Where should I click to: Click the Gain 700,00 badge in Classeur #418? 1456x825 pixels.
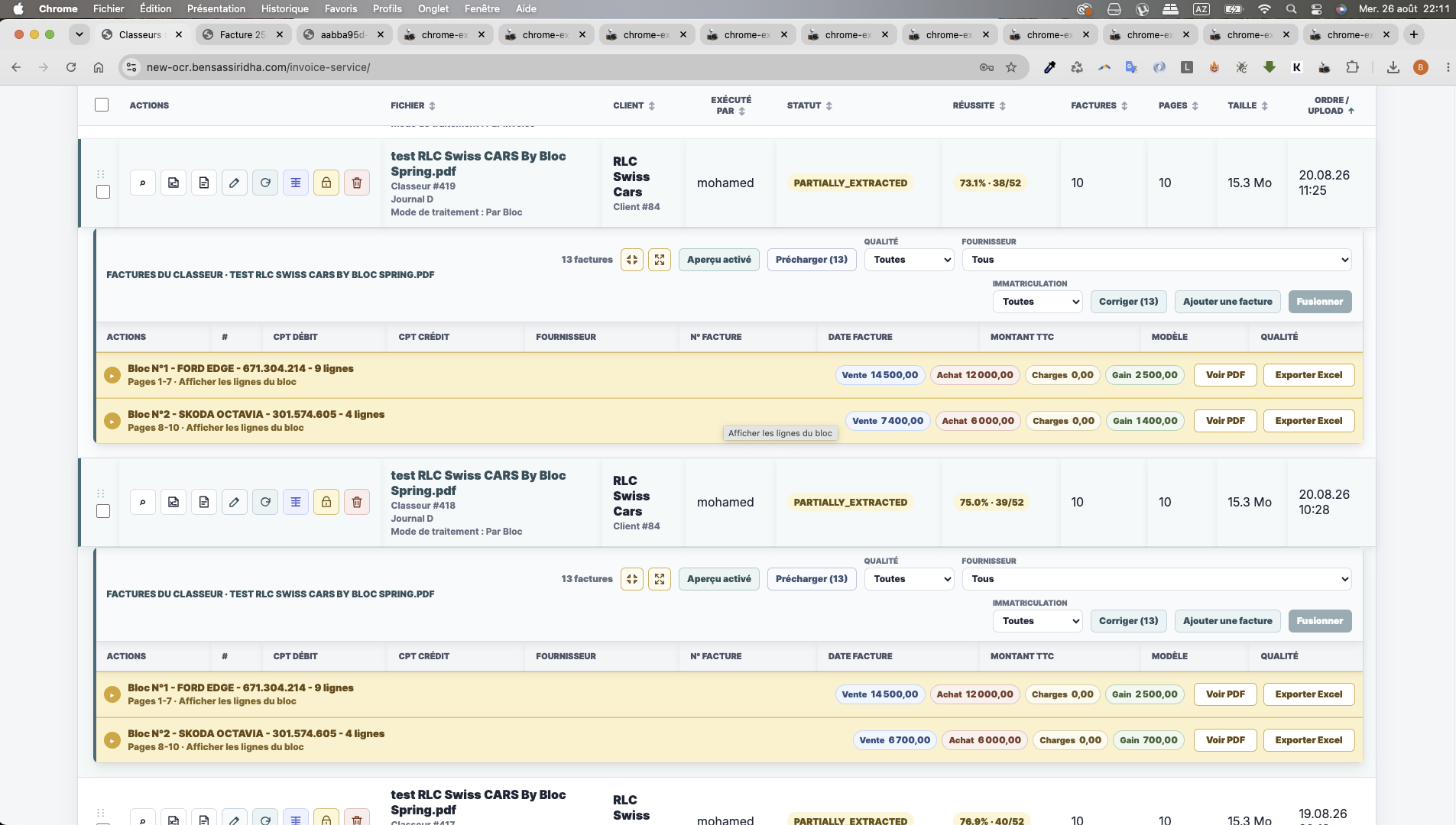1149,740
